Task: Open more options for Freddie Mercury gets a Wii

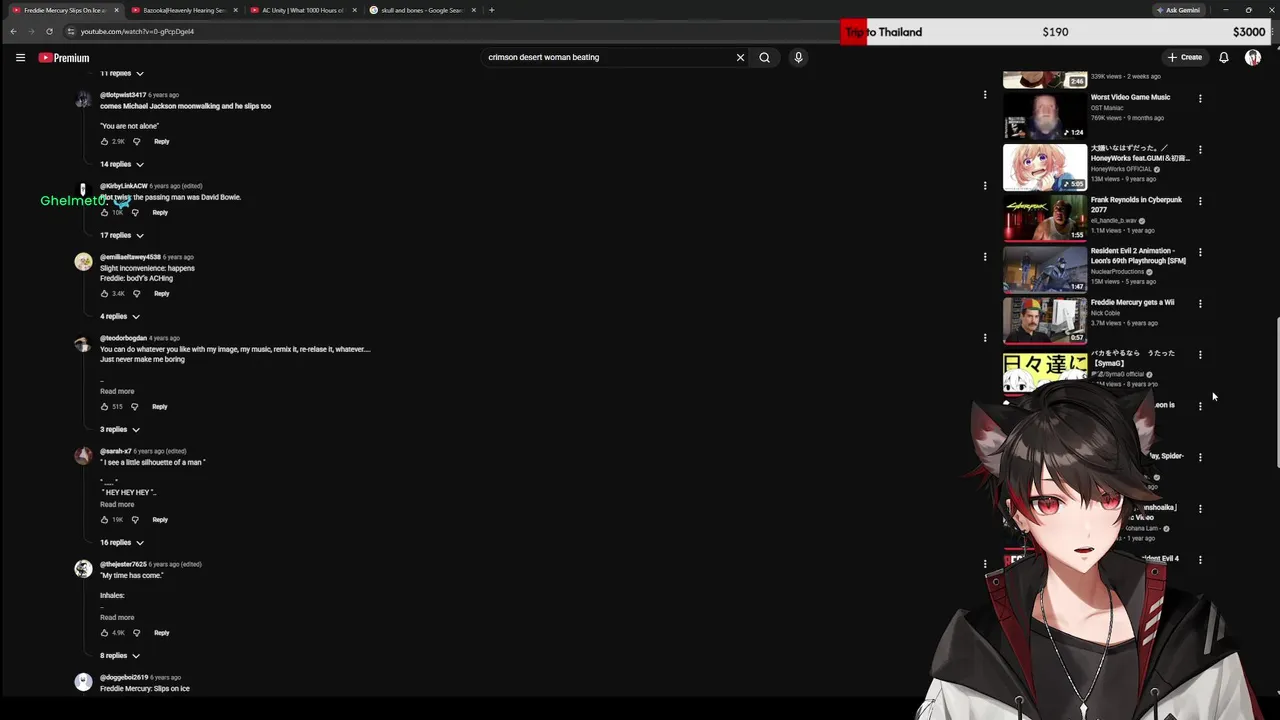Action: point(1200,303)
